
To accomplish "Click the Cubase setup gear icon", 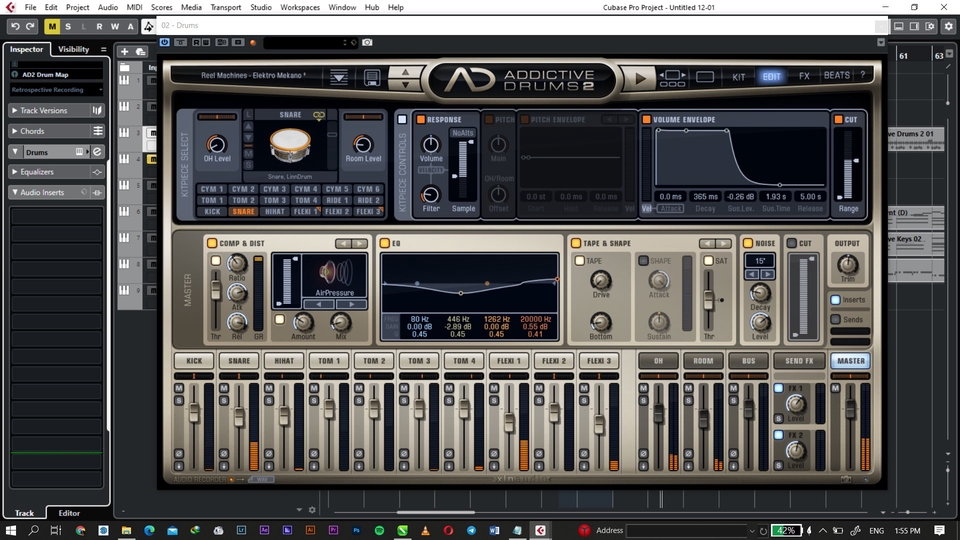I will pyautogui.click(x=948, y=26).
